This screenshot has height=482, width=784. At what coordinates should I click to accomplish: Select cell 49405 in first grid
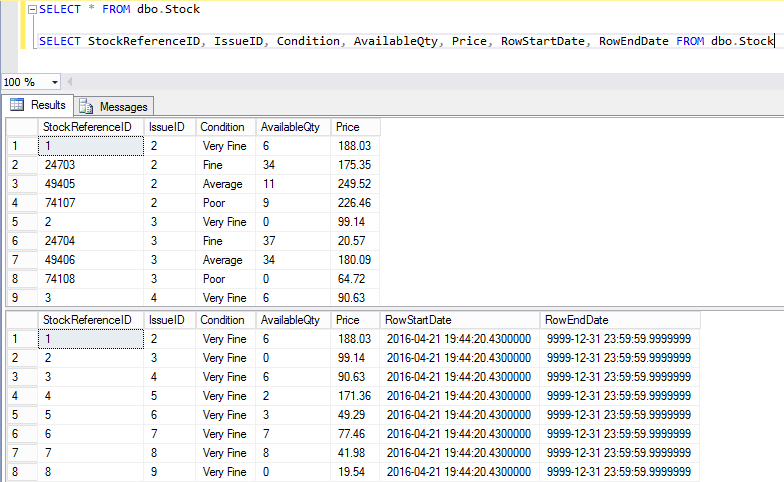click(x=91, y=184)
